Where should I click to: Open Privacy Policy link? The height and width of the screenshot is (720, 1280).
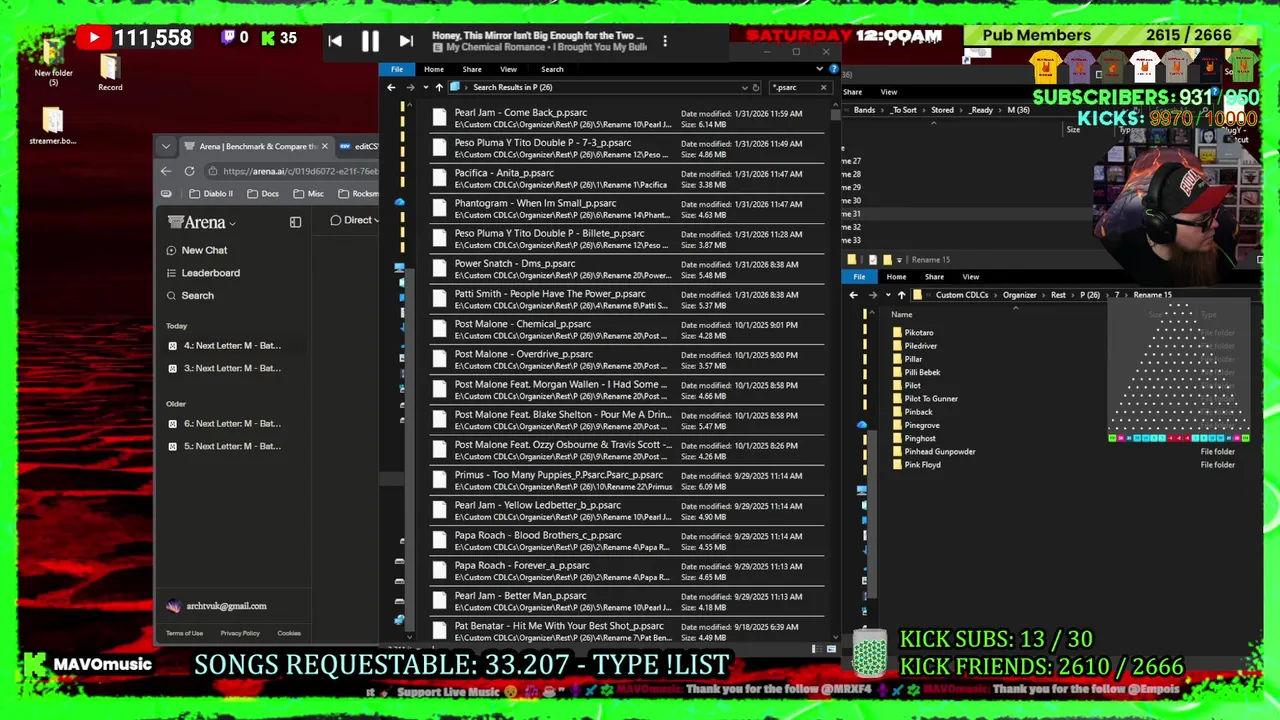click(240, 633)
